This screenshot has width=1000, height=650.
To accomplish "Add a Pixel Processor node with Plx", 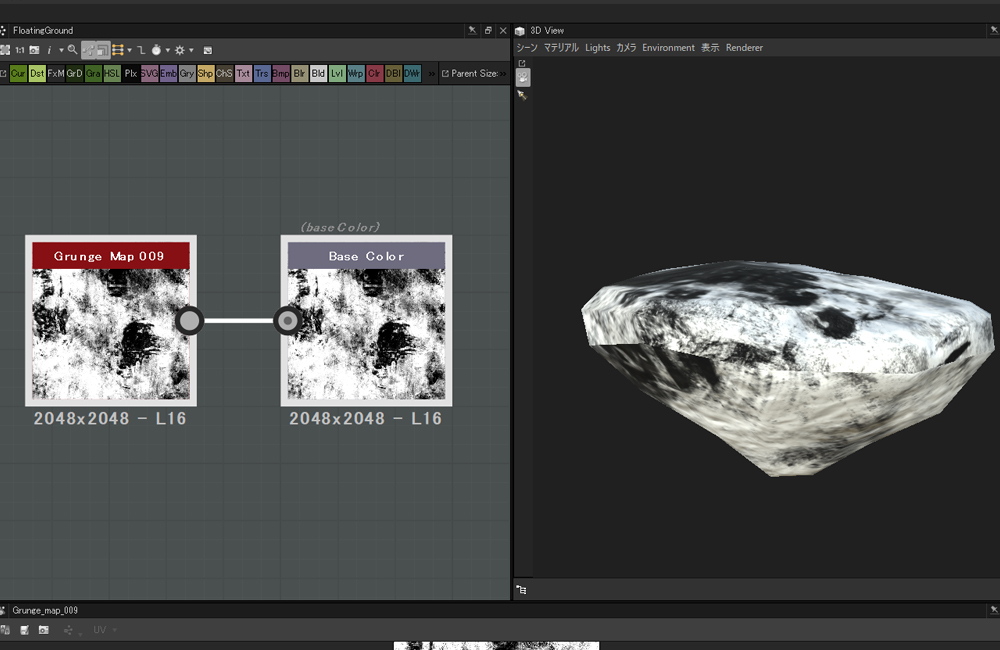I will (131, 73).
